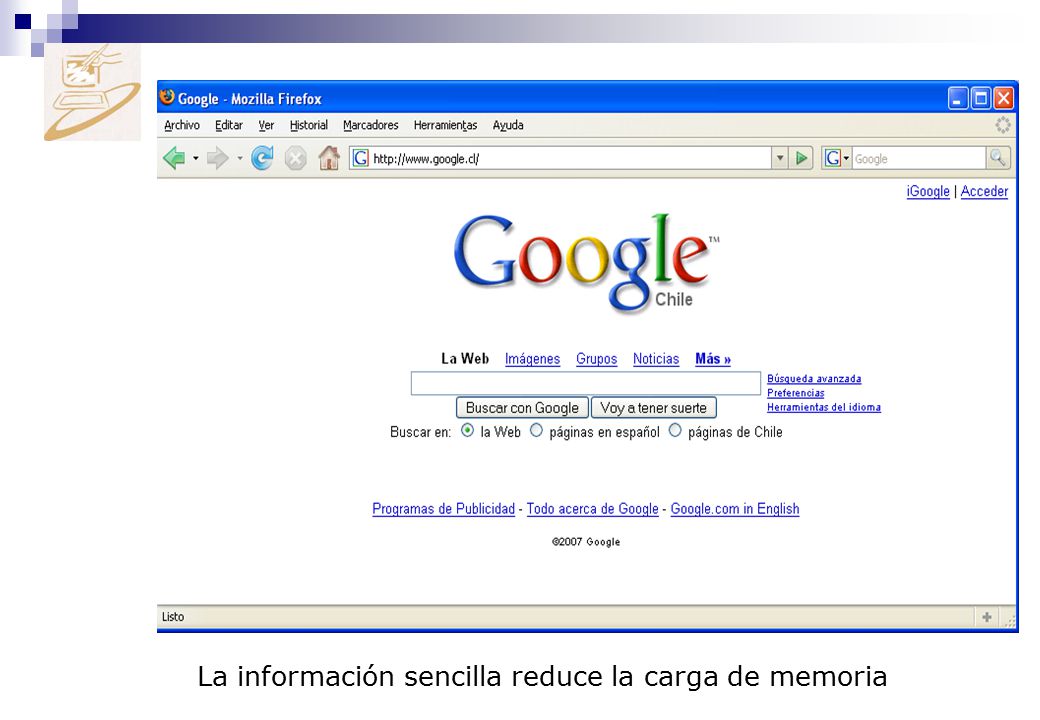Click the plus icon in the status bar

click(x=987, y=617)
